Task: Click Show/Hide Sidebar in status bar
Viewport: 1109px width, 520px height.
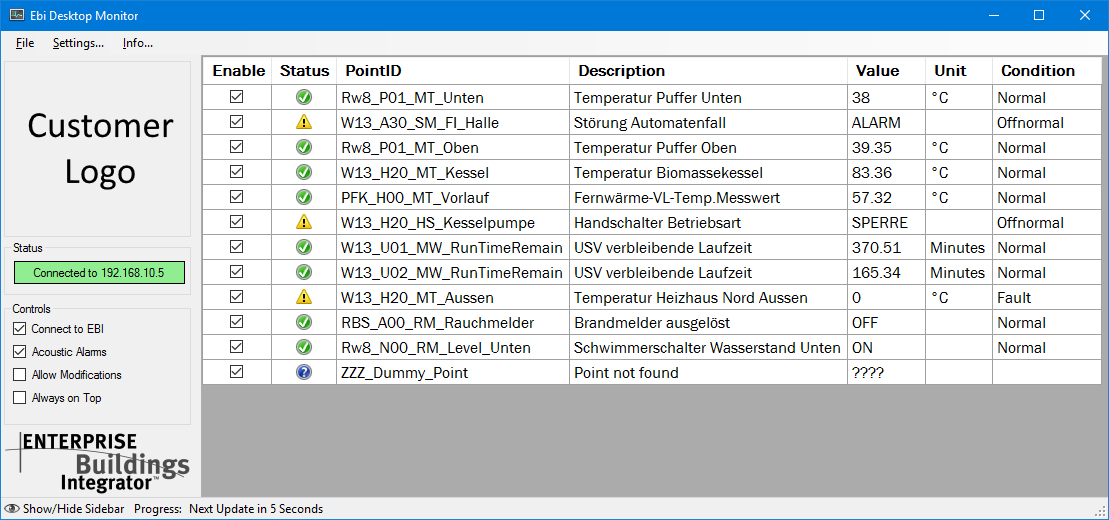Action: [74, 509]
